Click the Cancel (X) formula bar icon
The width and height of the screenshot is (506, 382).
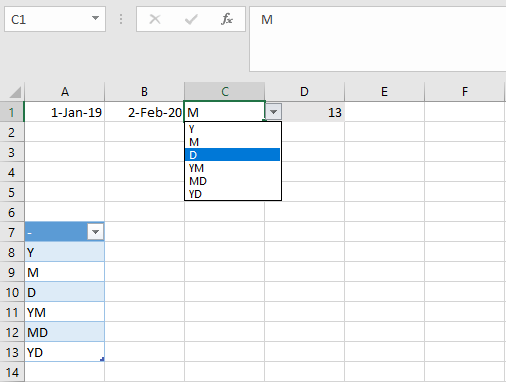click(155, 19)
